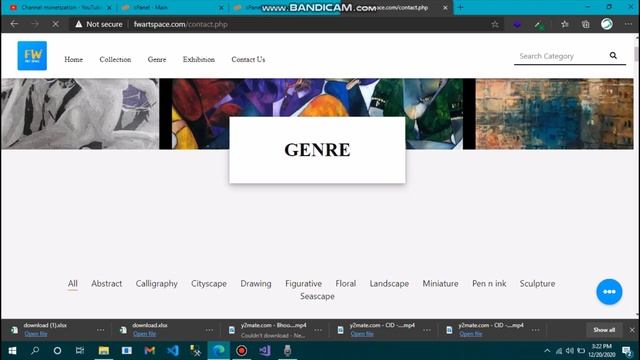Filter by Figurative genre
This screenshot has width=640, height=360.
[304, 284]
